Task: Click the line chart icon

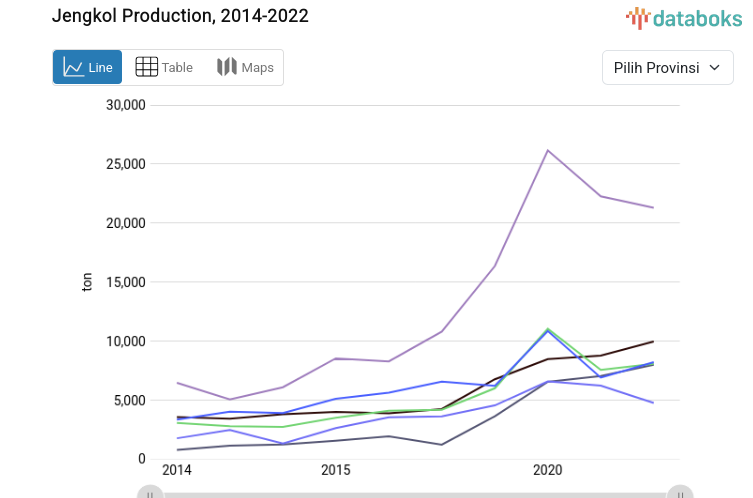Action: 74,67
